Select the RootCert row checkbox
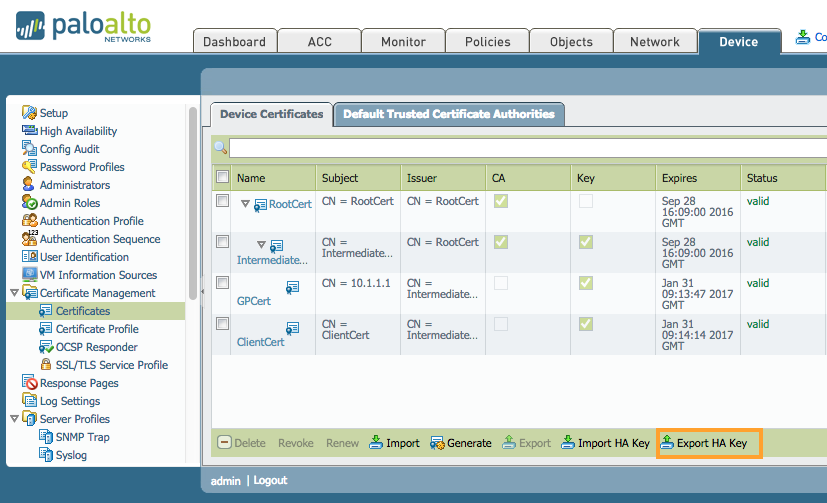Image resolution: width=827 pixels, height=503 pixels. click(223, 201)
